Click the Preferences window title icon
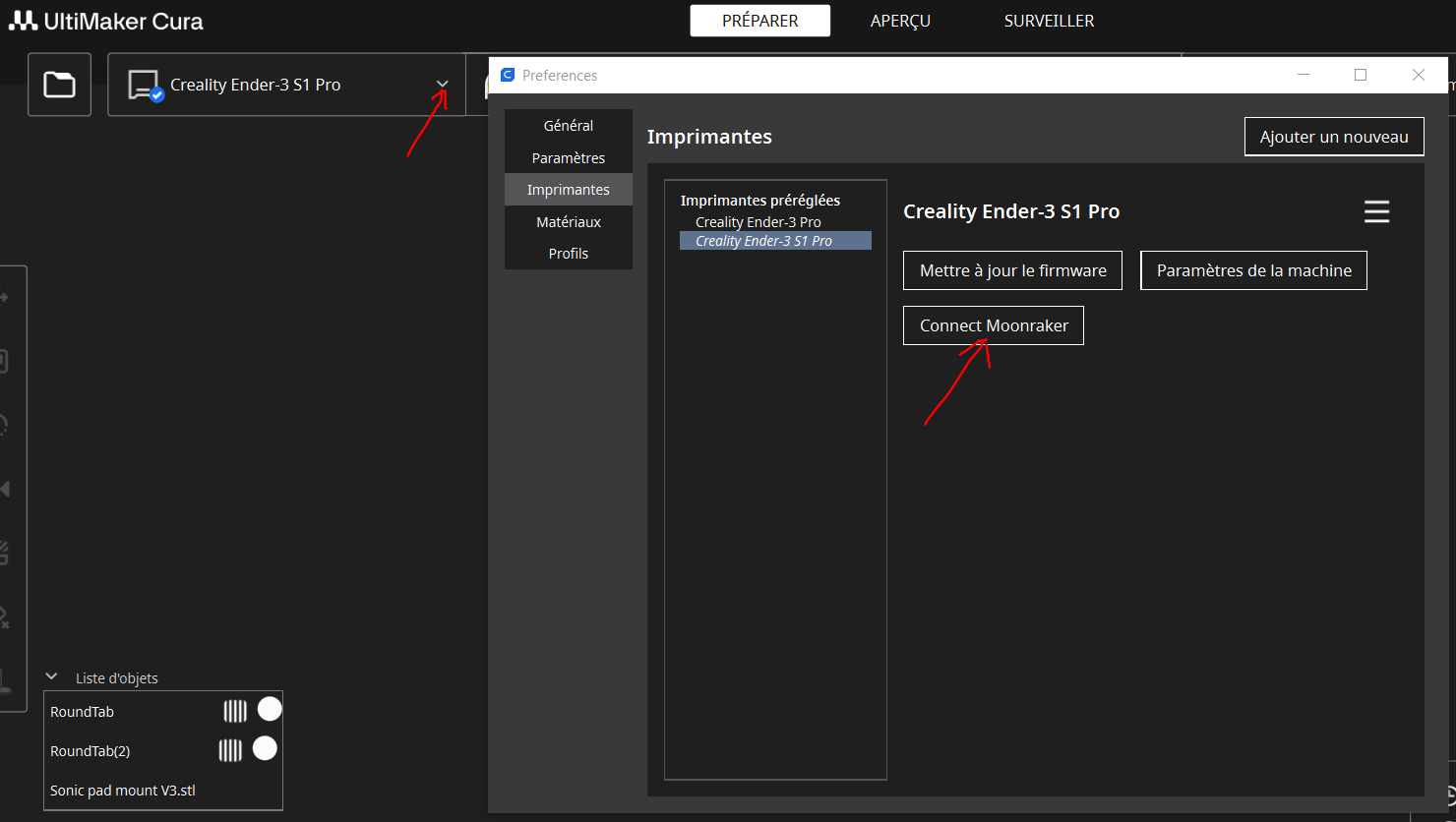This screenshot has height=822, width=1456. coord(508,75)
